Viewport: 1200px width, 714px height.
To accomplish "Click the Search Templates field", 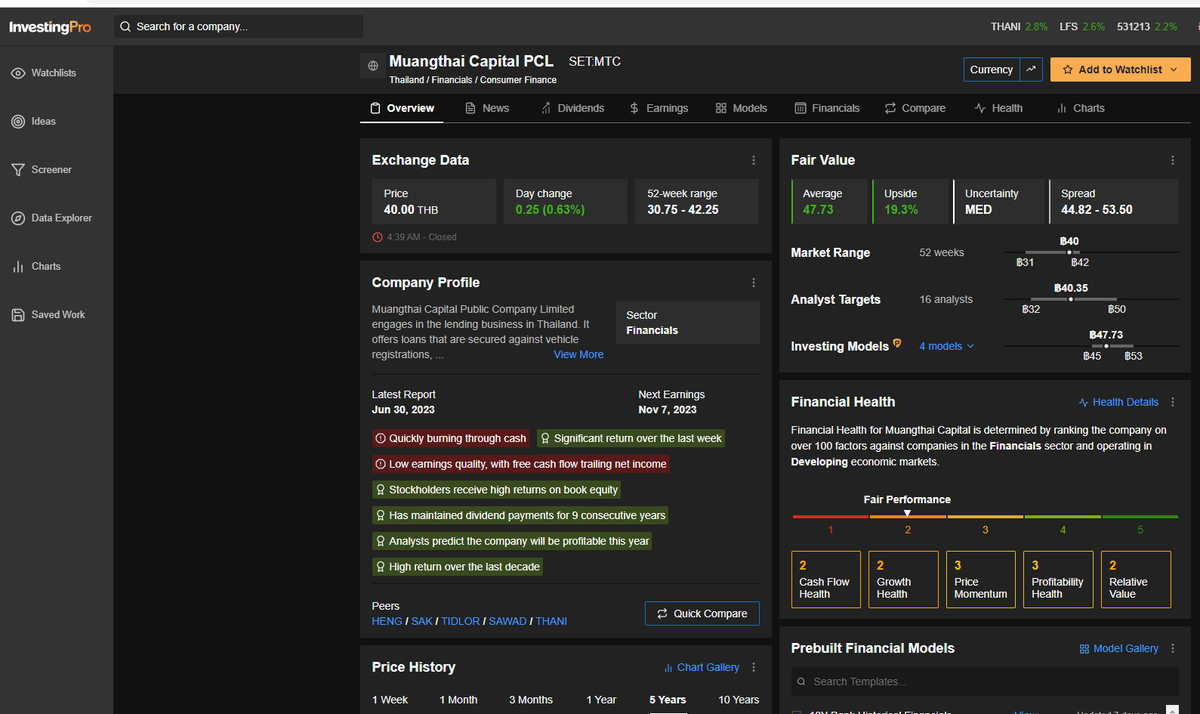I will click(x=985, y=682).
